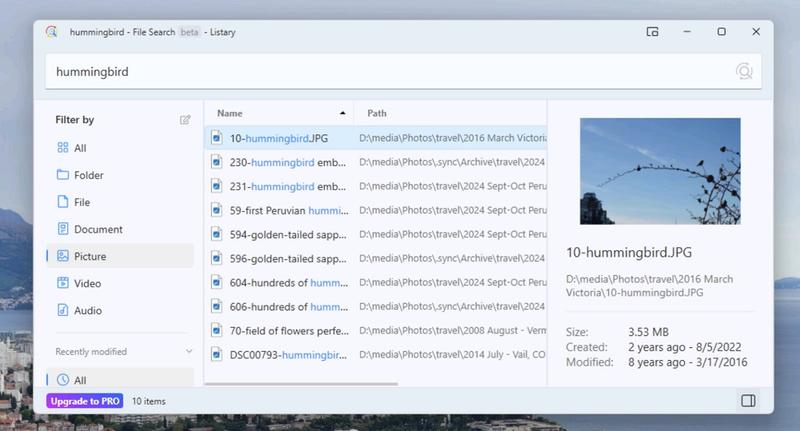Image resolution: width=800 pixels, height=431 pixels.
Task: Filter results by Video
Action: coord(87,283)
